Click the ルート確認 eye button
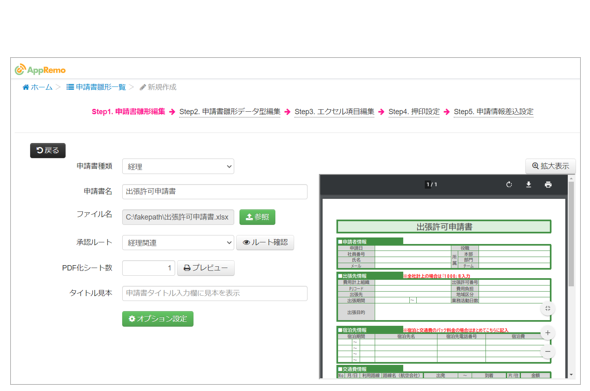 tap(265, 243)
